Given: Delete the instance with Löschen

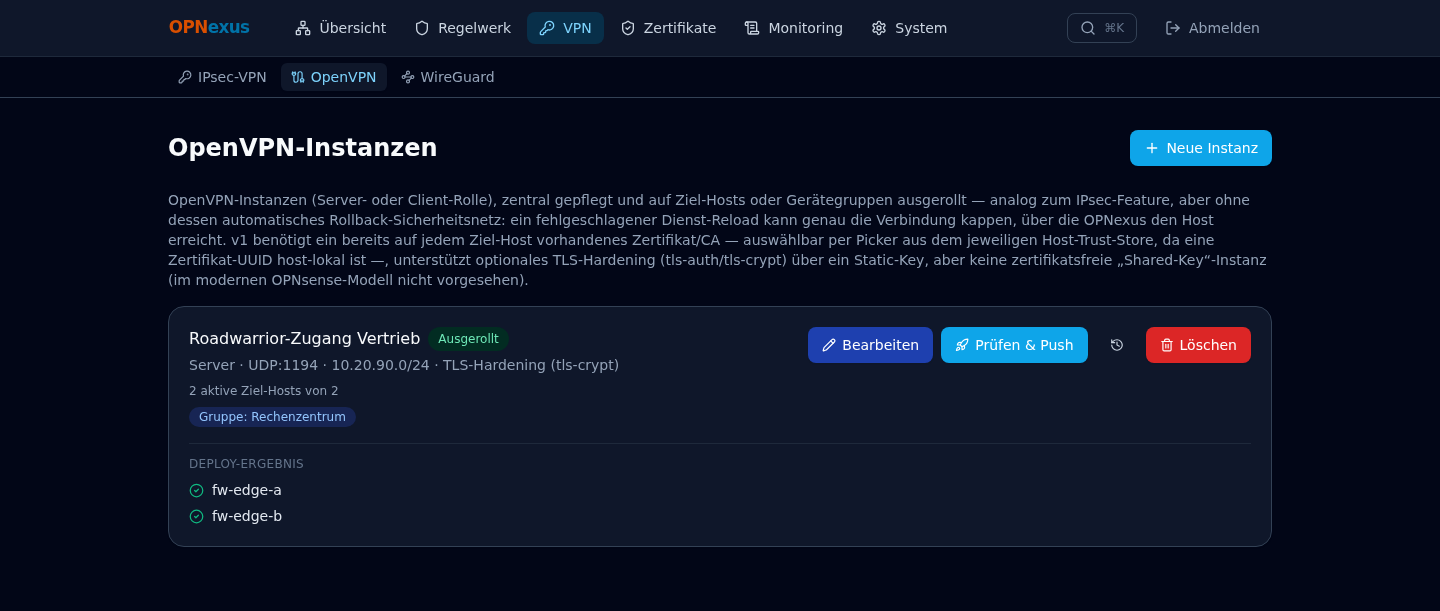Looking at the screenshot, I should click(x=1198, y=345).
